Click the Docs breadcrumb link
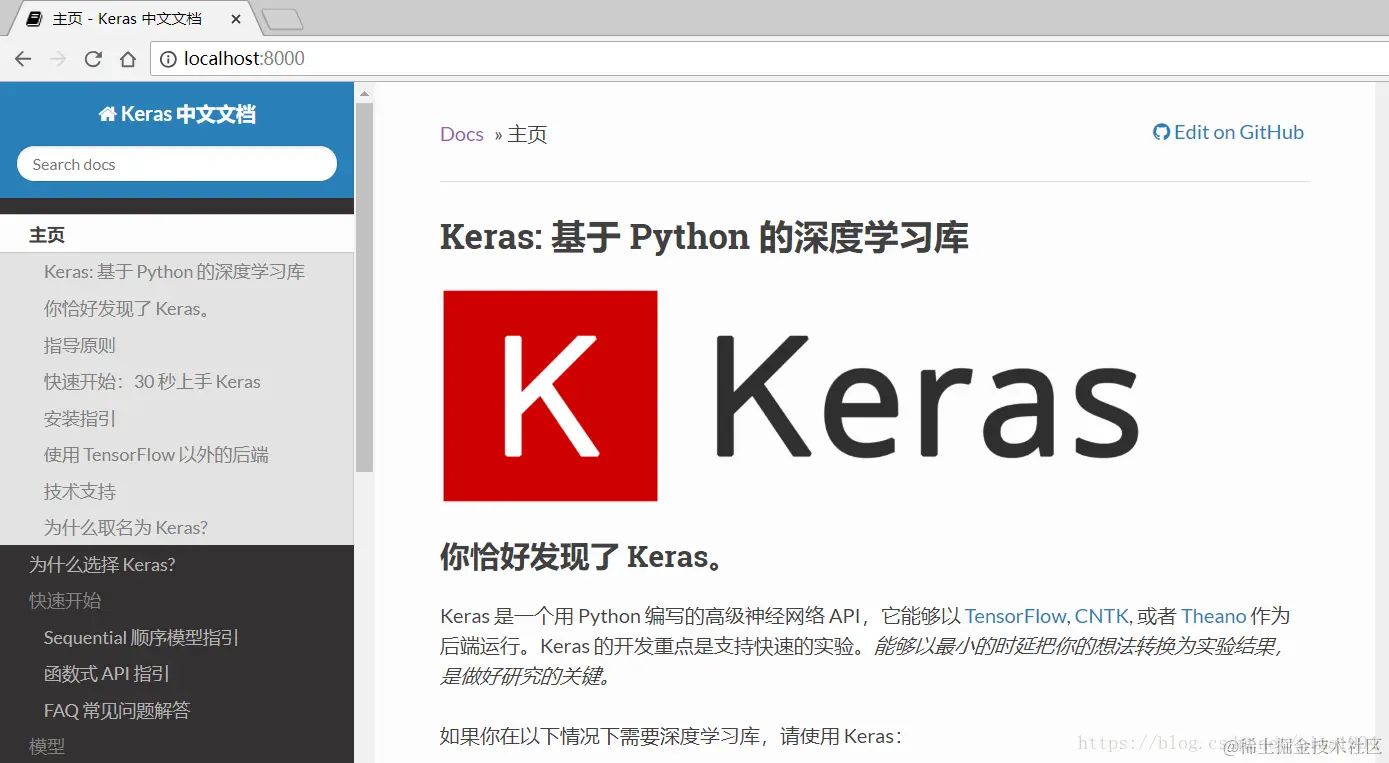Screen dimensions: 1389x763 click(462, 134)
